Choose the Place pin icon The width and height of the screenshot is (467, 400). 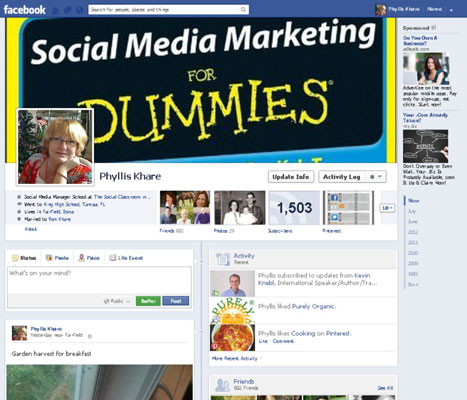pyautogui.click(x=81, y=258)
